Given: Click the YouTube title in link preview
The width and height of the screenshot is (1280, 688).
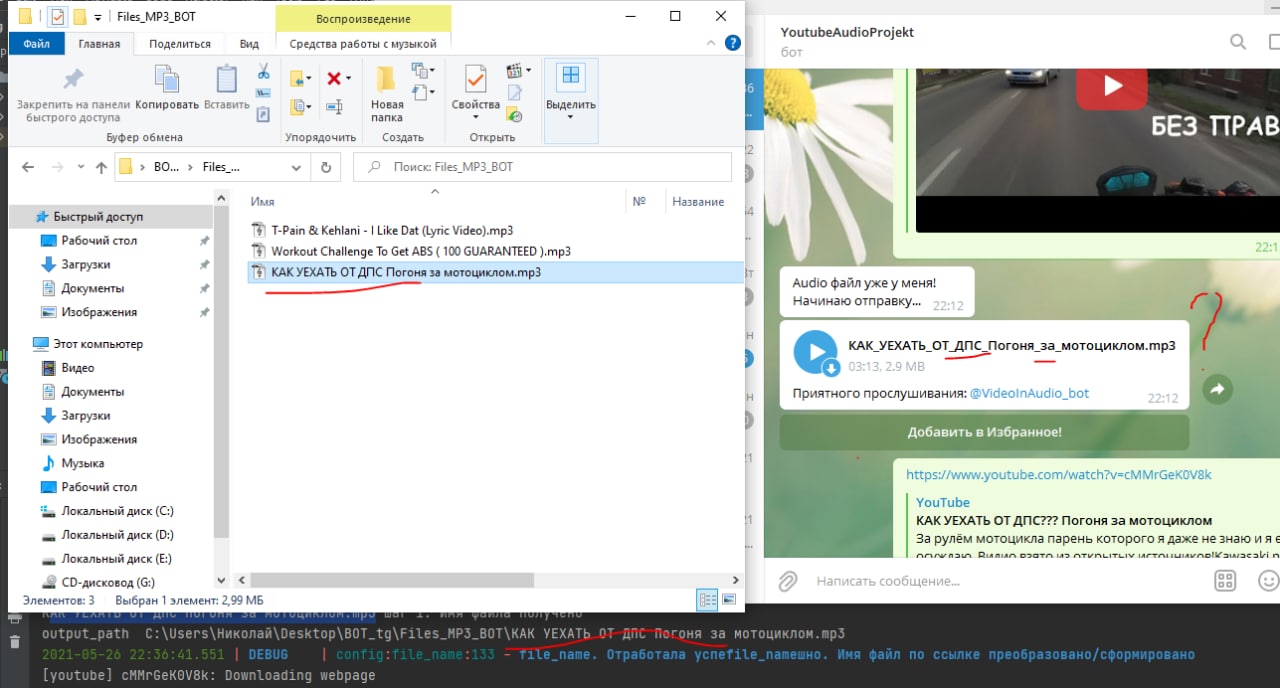Looking at the screenshot, I should coord(943,502).
